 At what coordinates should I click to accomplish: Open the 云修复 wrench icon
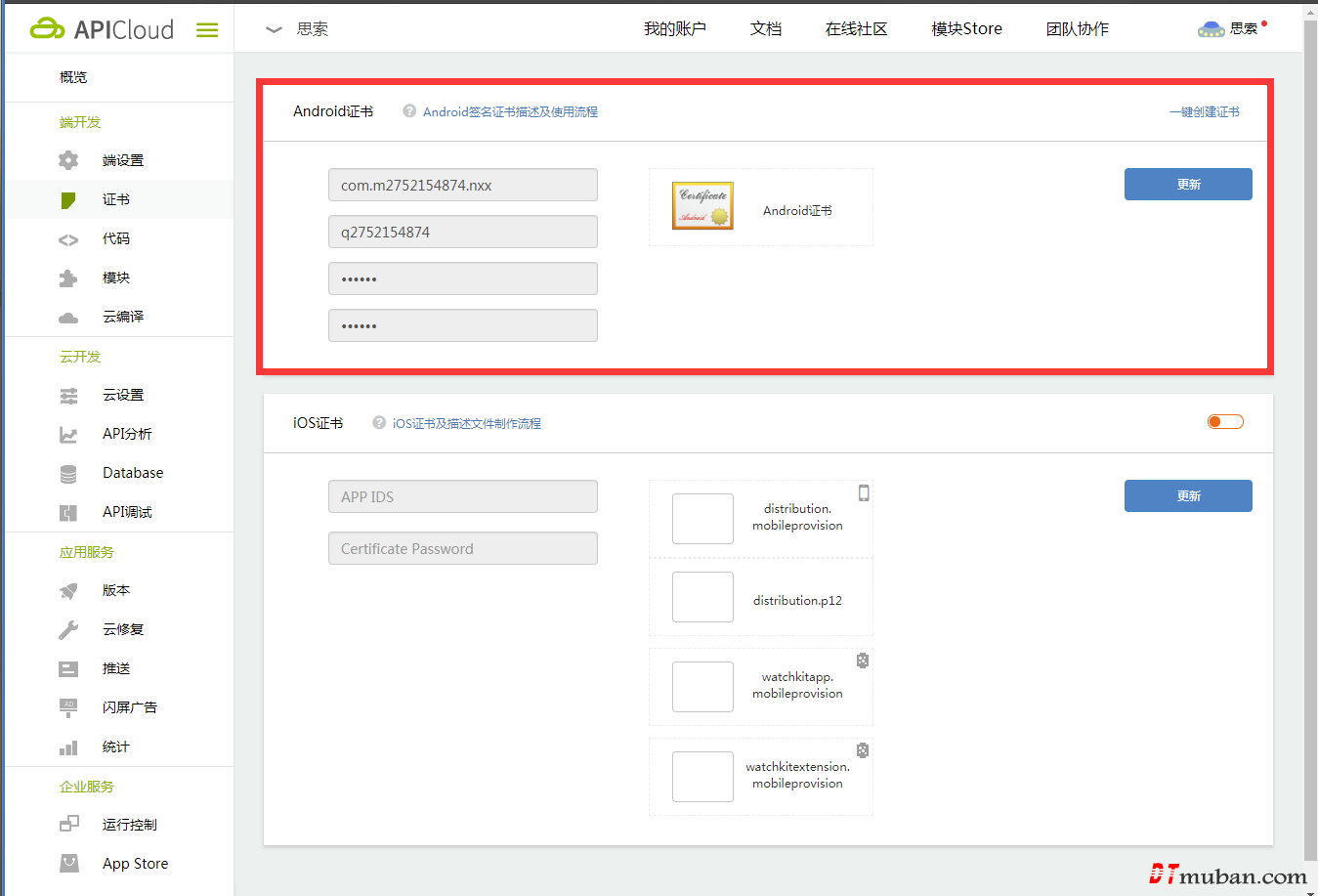pyautogui.click(x=68, y=630)
